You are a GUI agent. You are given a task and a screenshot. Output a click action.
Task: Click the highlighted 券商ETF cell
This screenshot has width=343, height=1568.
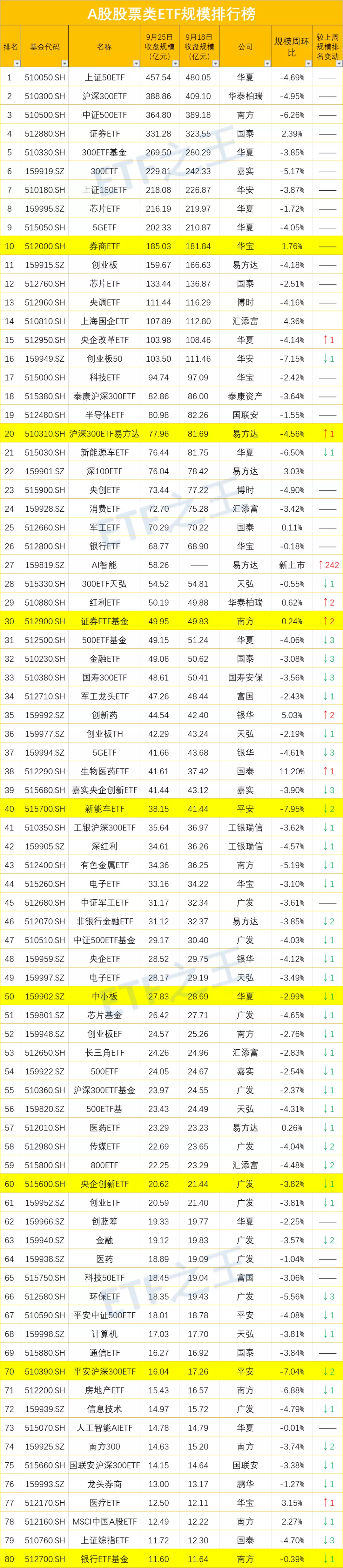[104, 246]
